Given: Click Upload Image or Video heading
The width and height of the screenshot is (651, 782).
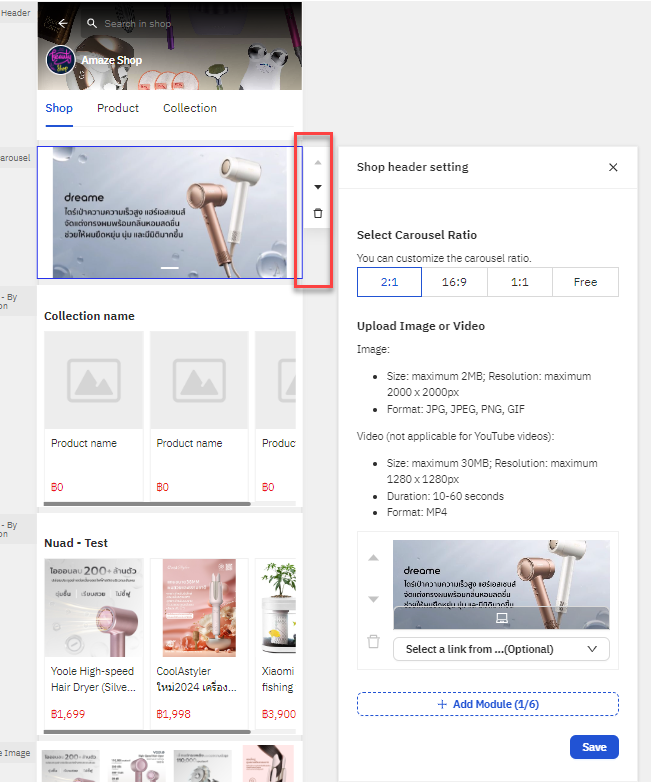Looking at the screenshot, I should [x=421, y=326].
